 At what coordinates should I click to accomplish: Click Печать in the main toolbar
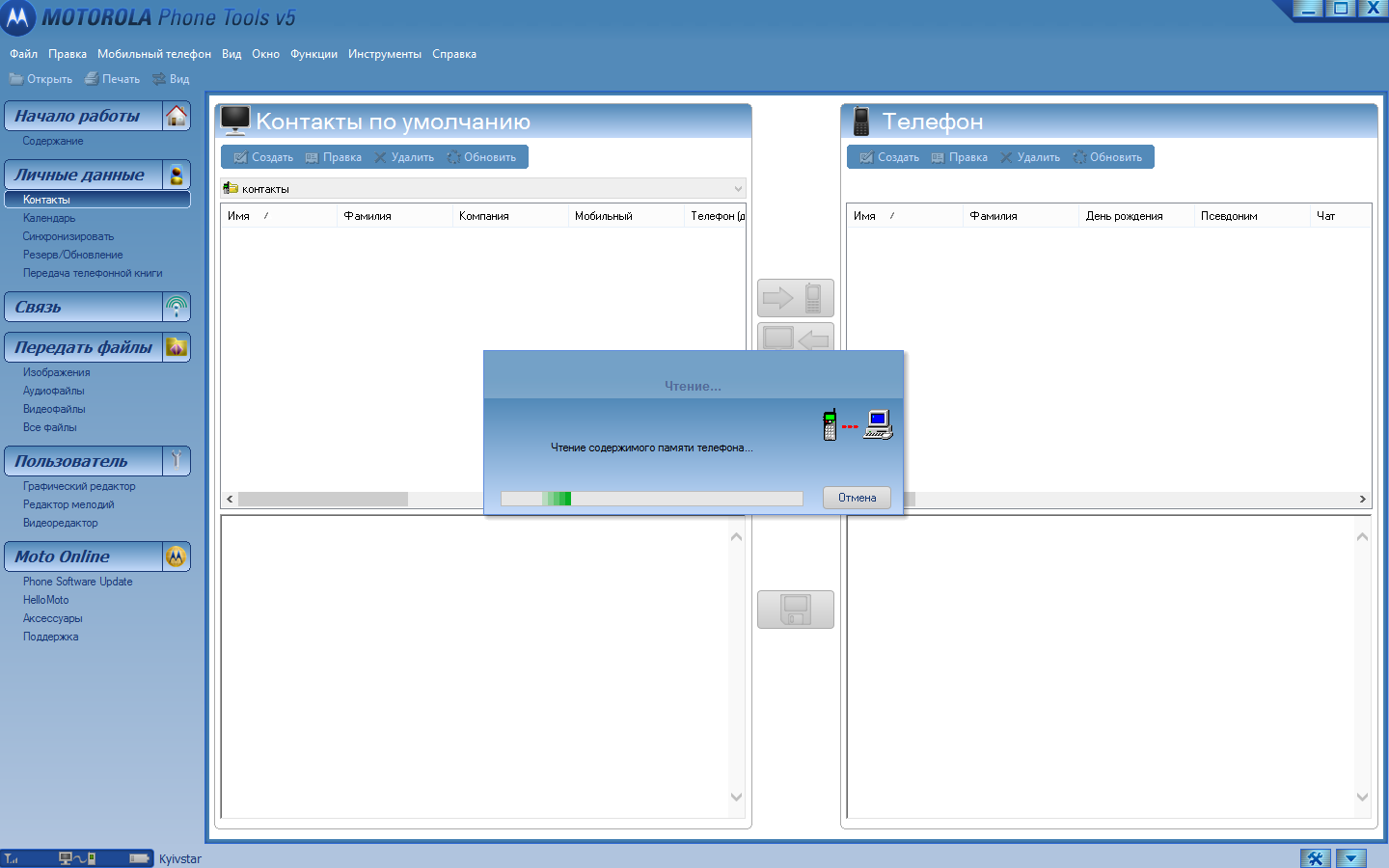point(112,79)
